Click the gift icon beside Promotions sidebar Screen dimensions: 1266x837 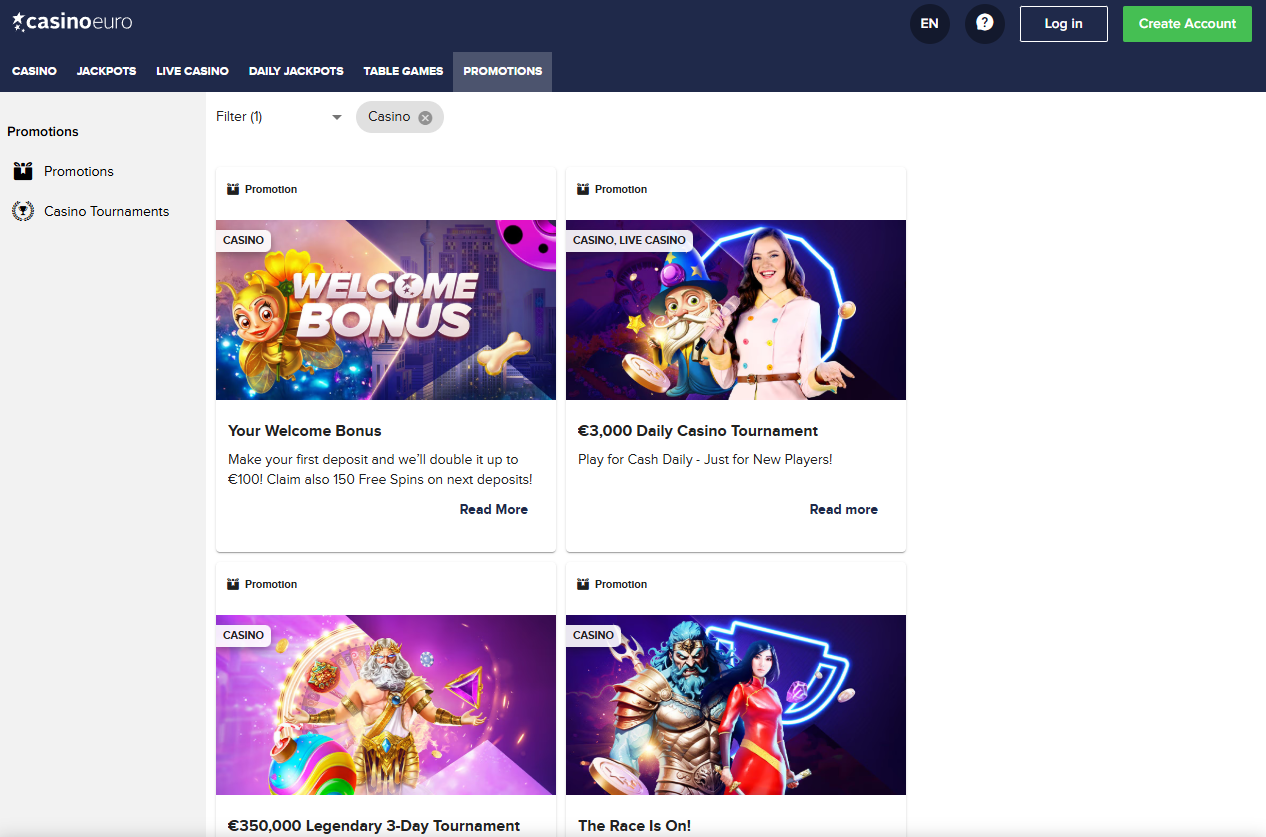pyautogui.click(x=23, y=171)
